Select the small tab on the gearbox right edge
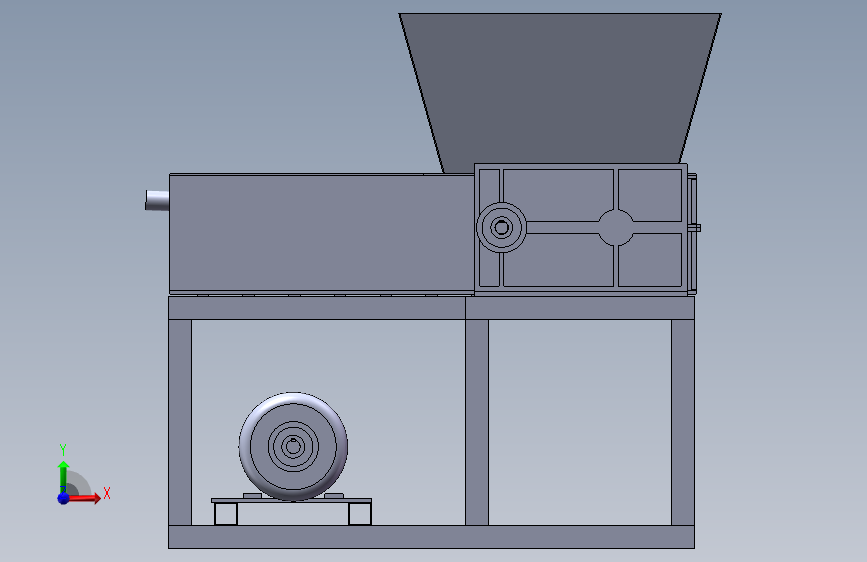Image resolution: width=867 pixels, height=562 pixels. 695,228
